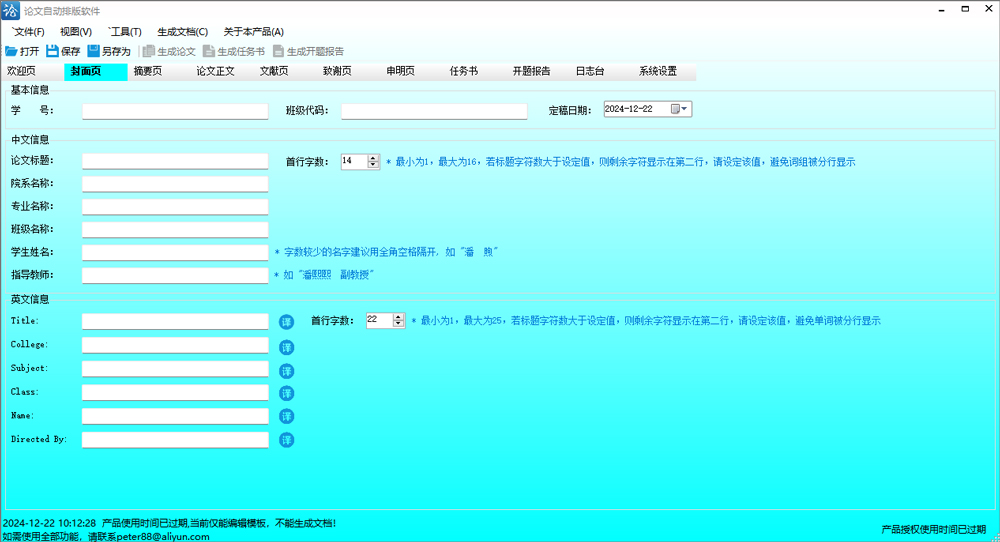Click the 生成开题报告 toolbar icon
Viewport: 1000px width, 542px height.
point(278,51)
